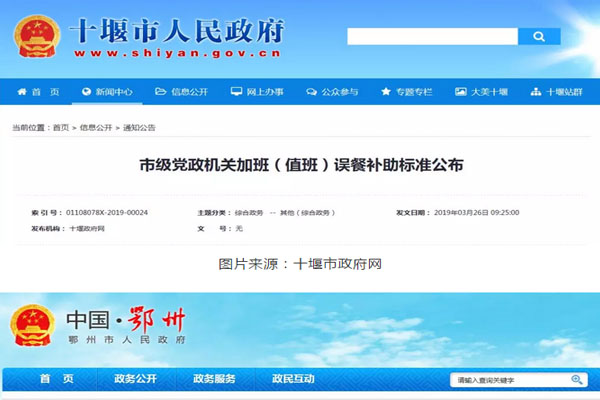Click the Ezhou search magnifier icon

[x=577, y=380]
